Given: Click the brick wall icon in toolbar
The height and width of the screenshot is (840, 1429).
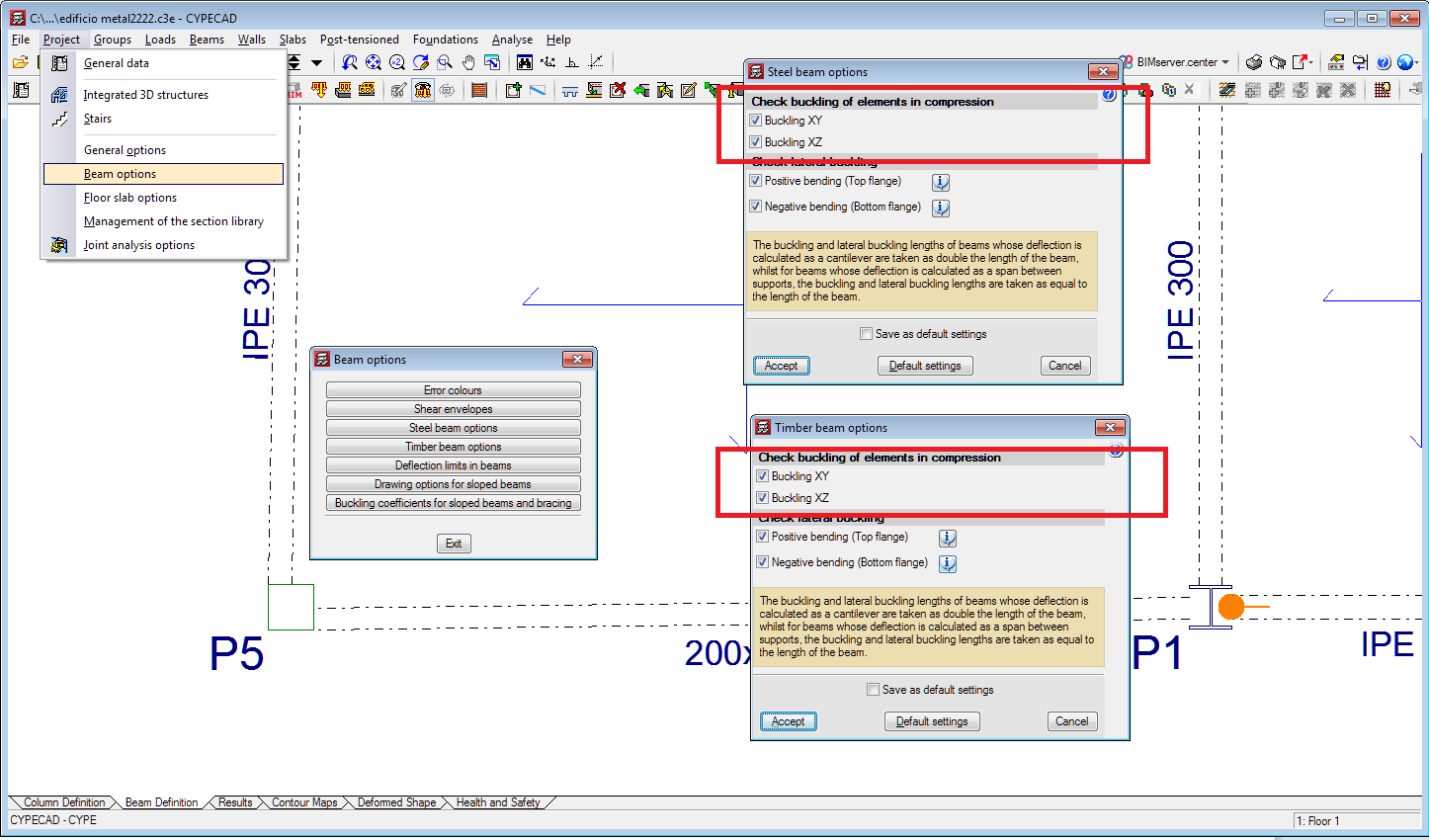Looking at the screenshot, I should 479,90.
